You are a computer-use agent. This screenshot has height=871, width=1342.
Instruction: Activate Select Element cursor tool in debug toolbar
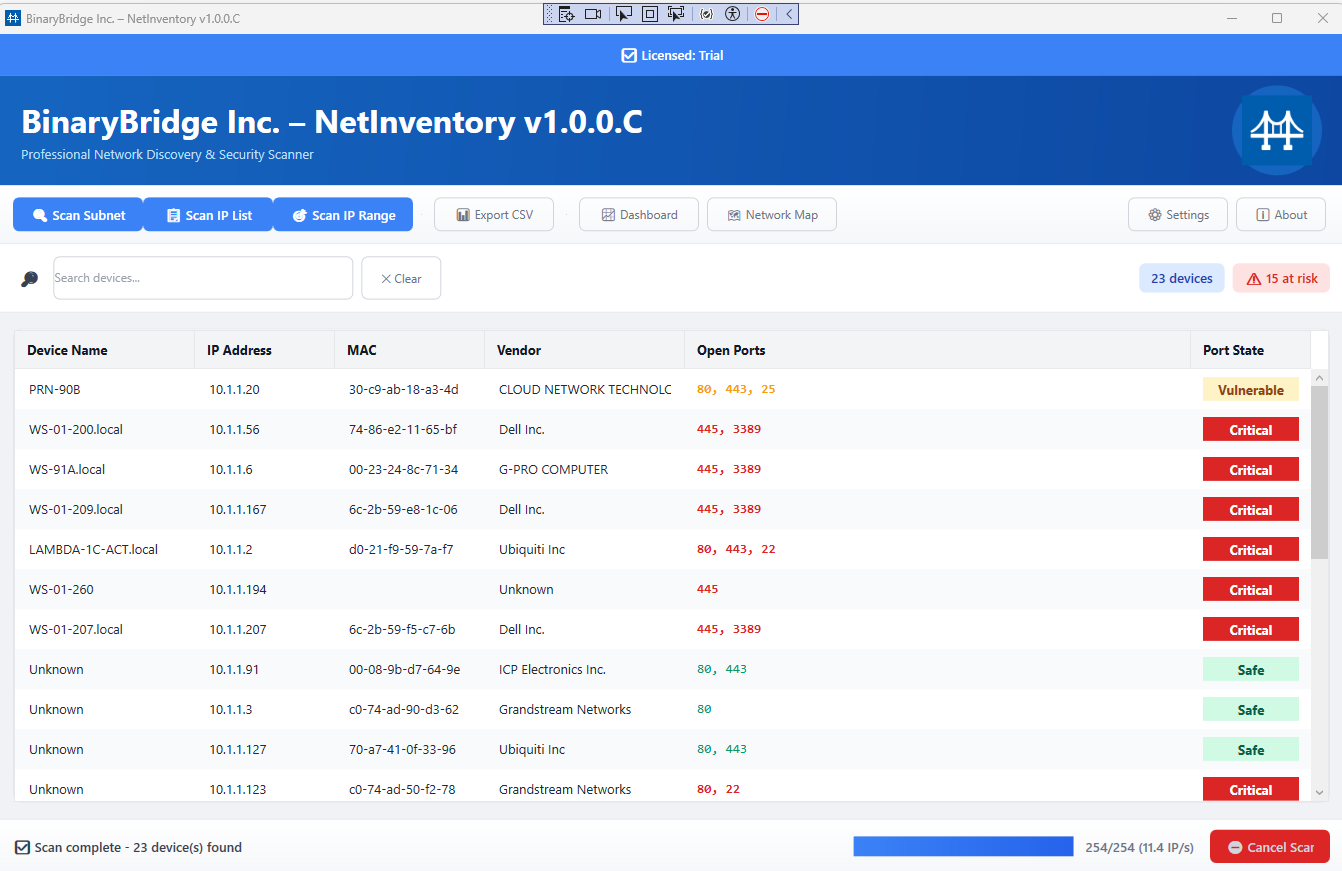coord(623,14)
